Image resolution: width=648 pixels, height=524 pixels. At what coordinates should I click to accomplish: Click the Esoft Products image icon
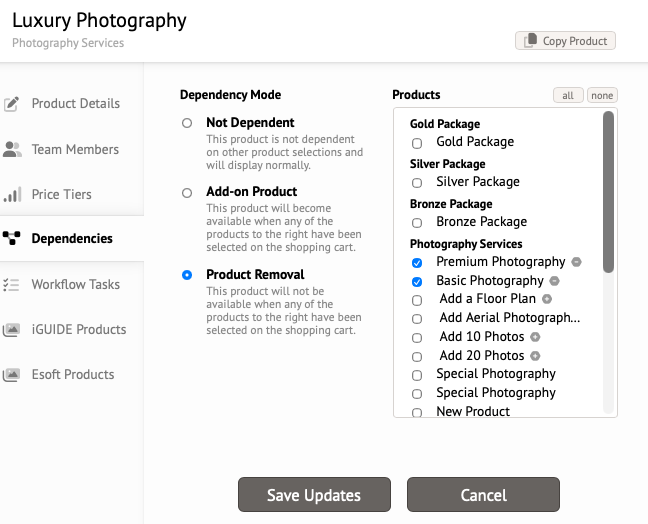(x=12, y=374)
